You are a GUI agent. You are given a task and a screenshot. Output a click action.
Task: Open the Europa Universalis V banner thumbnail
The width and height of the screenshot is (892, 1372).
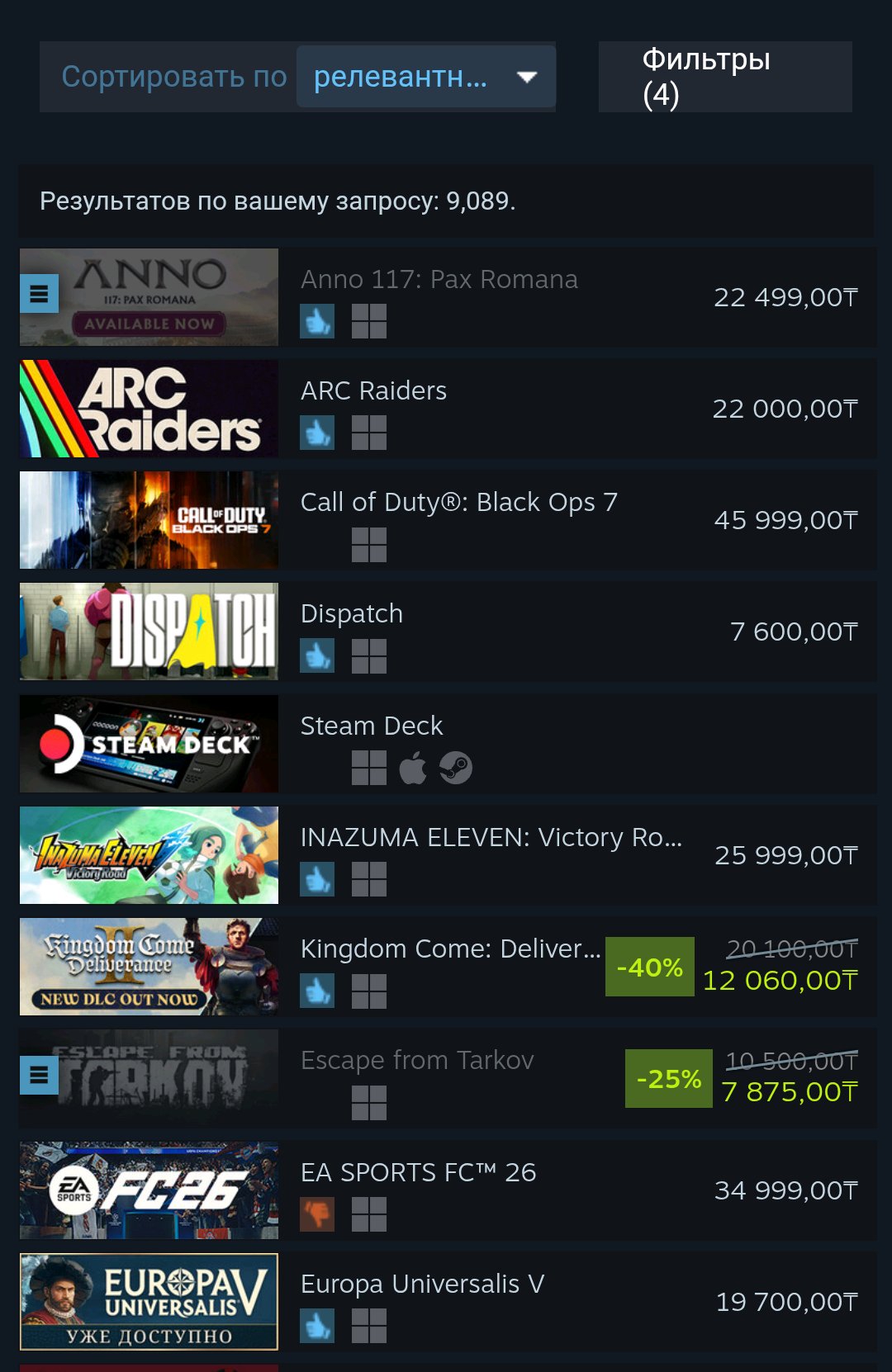point(149,1302)
